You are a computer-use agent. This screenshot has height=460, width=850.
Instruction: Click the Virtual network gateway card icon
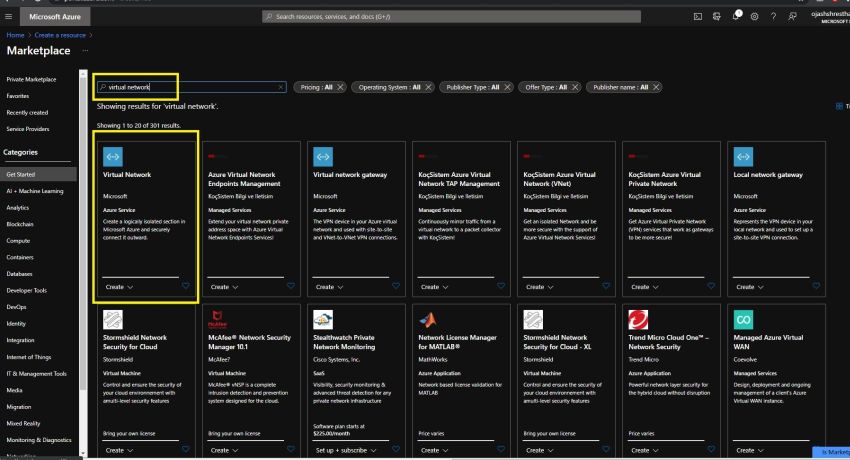(323, 157)
